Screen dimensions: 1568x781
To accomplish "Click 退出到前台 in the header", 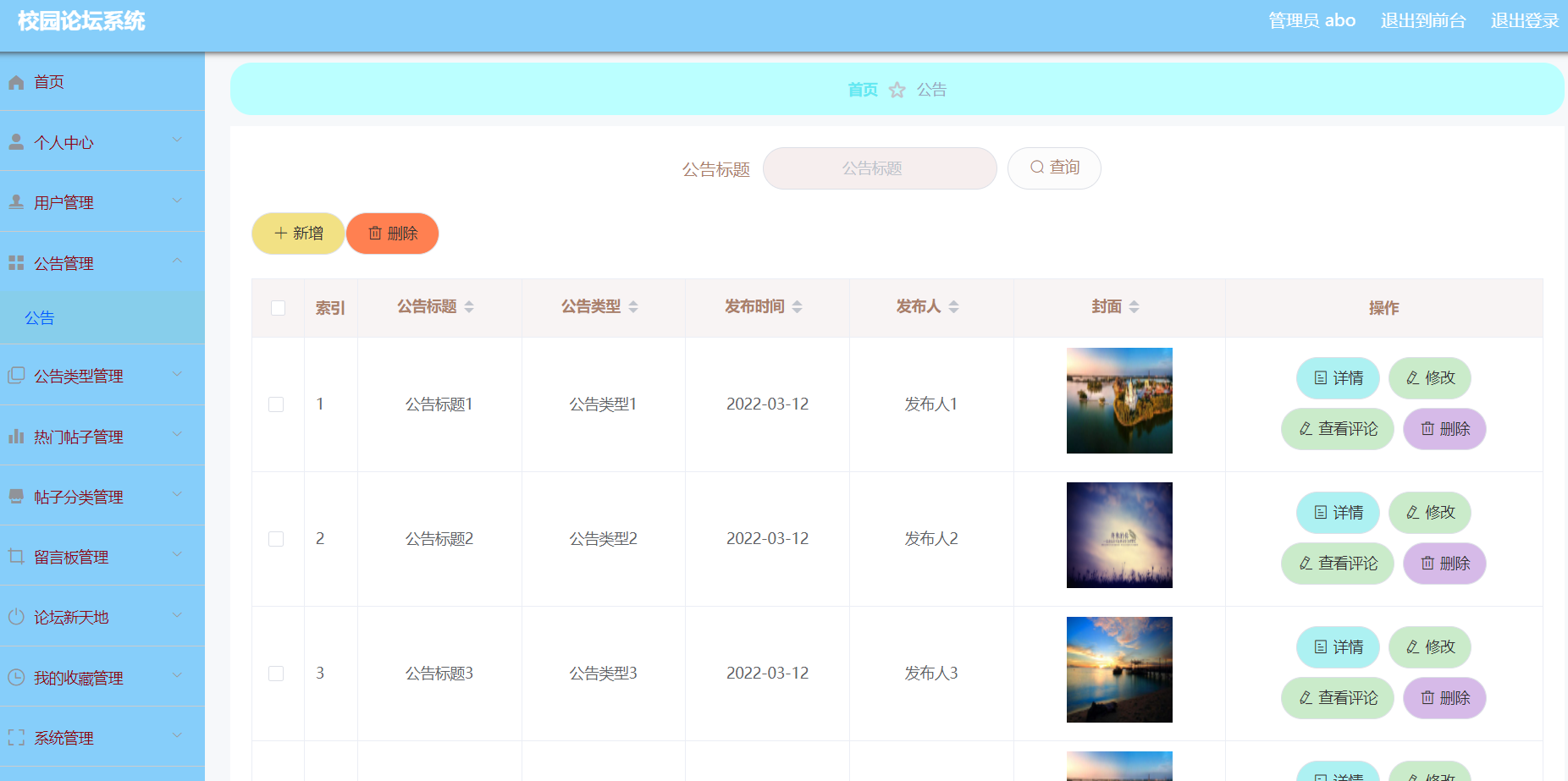I will point(1423,20).
